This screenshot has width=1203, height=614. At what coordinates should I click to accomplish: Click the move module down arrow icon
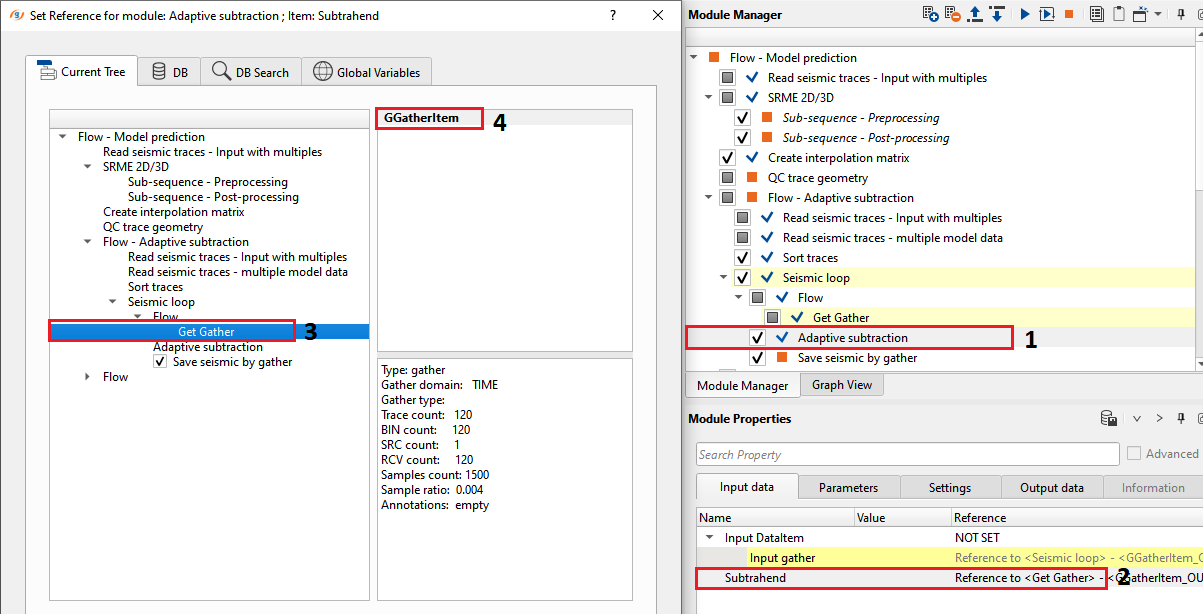[996, 14]
